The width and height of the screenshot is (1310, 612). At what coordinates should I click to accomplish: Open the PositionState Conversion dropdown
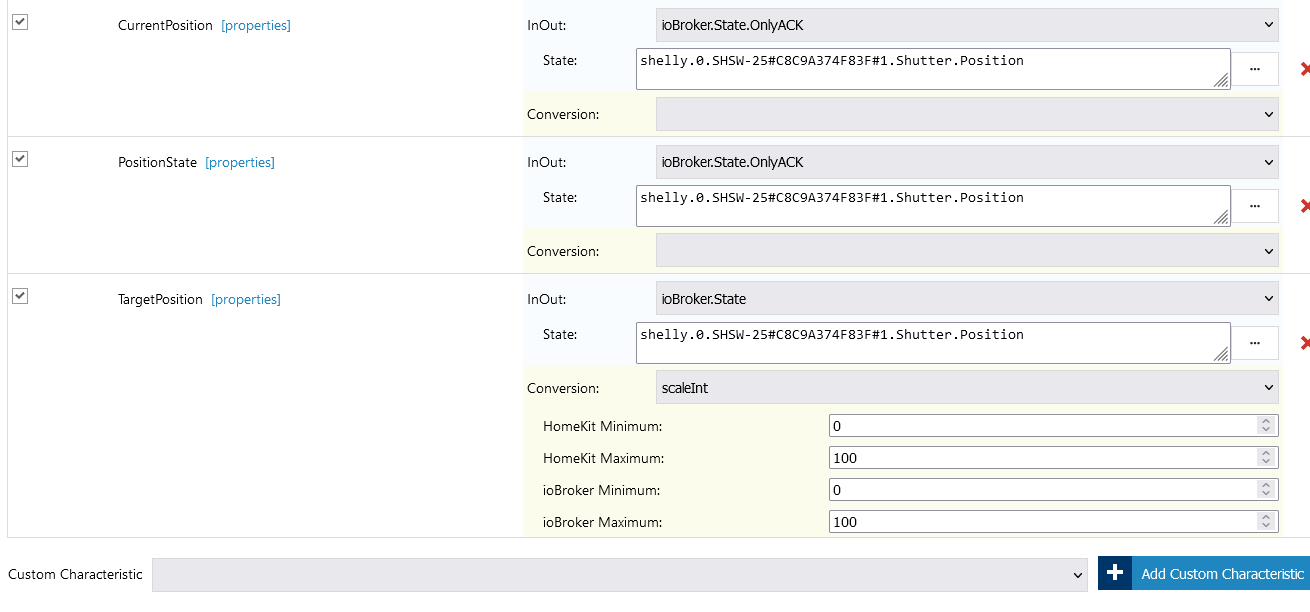(967, 251)
